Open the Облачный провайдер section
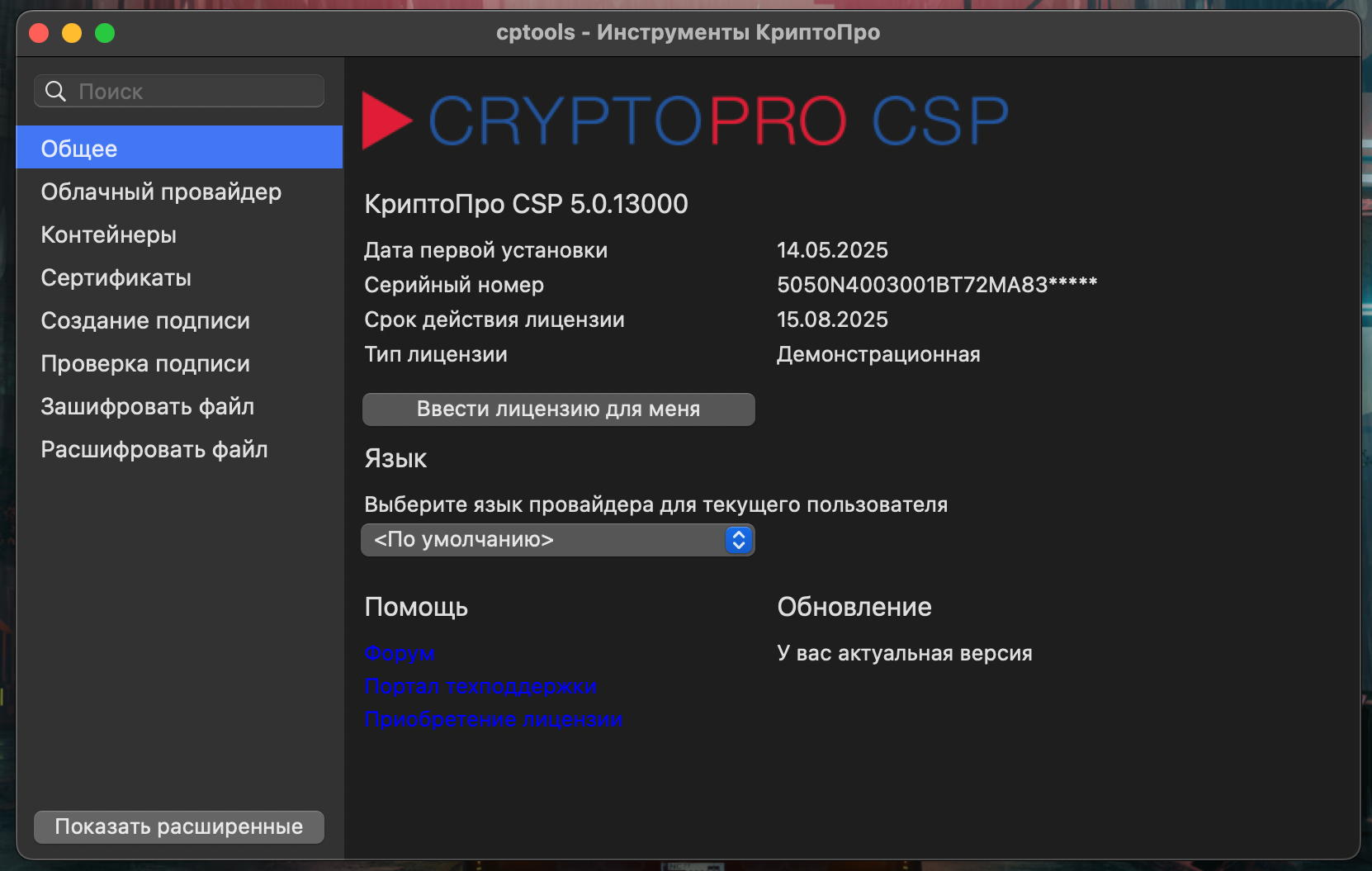 pyautogui.click(x=161, y=192)
